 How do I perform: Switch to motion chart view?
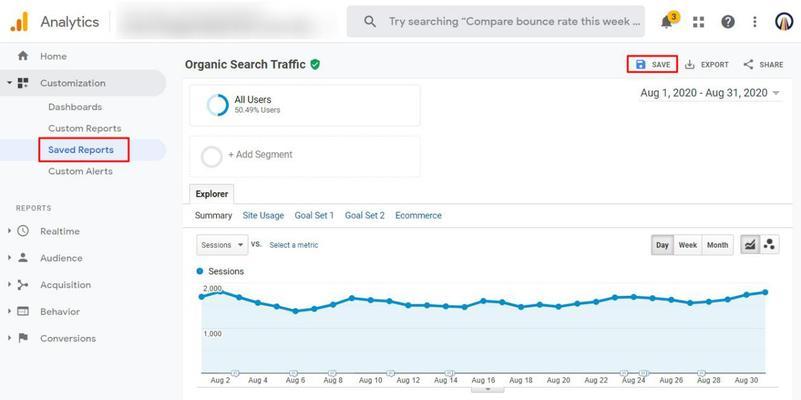click(769, 245)
